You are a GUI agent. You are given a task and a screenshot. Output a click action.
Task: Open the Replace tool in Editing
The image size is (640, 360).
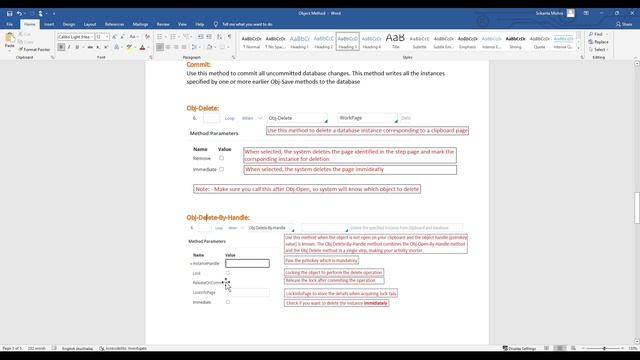tap(598, 42)
